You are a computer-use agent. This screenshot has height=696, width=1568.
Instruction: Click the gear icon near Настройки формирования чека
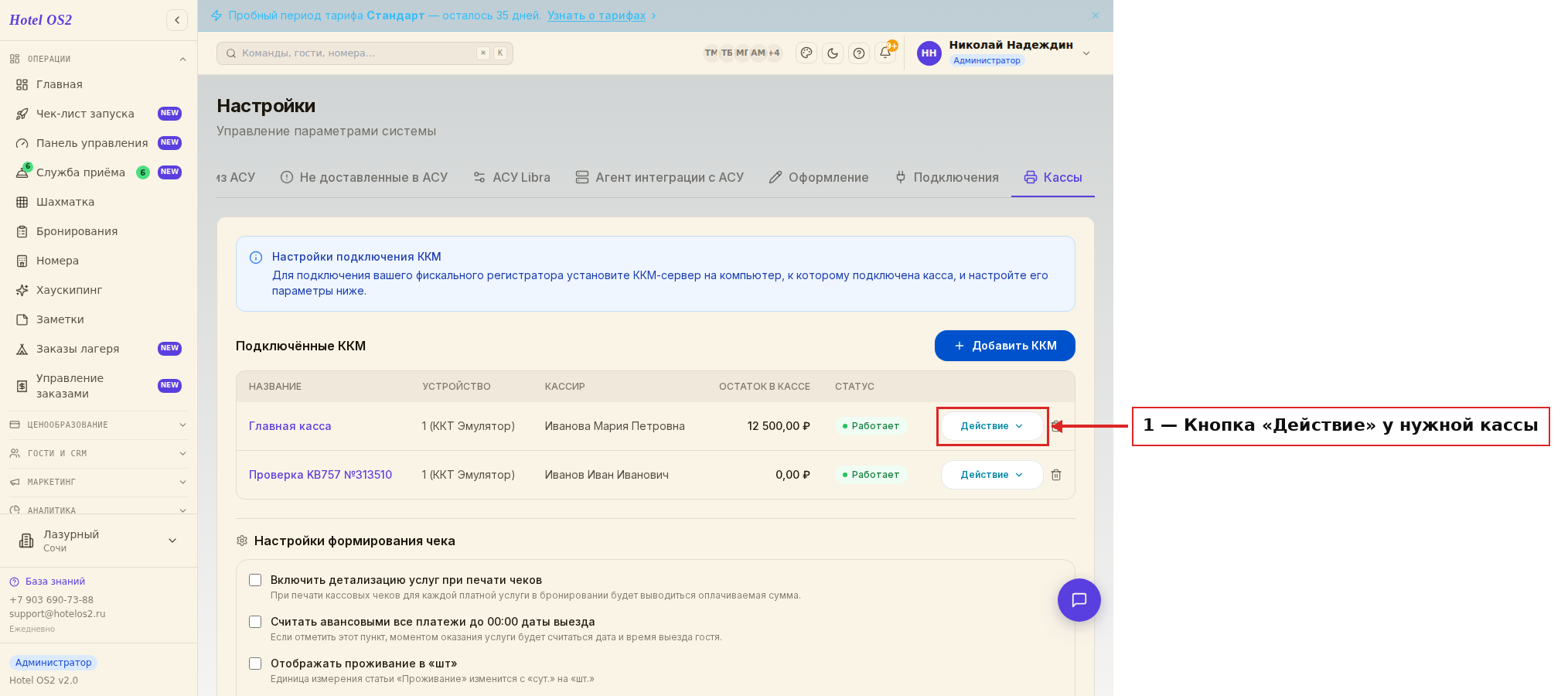tap(242, 541)
